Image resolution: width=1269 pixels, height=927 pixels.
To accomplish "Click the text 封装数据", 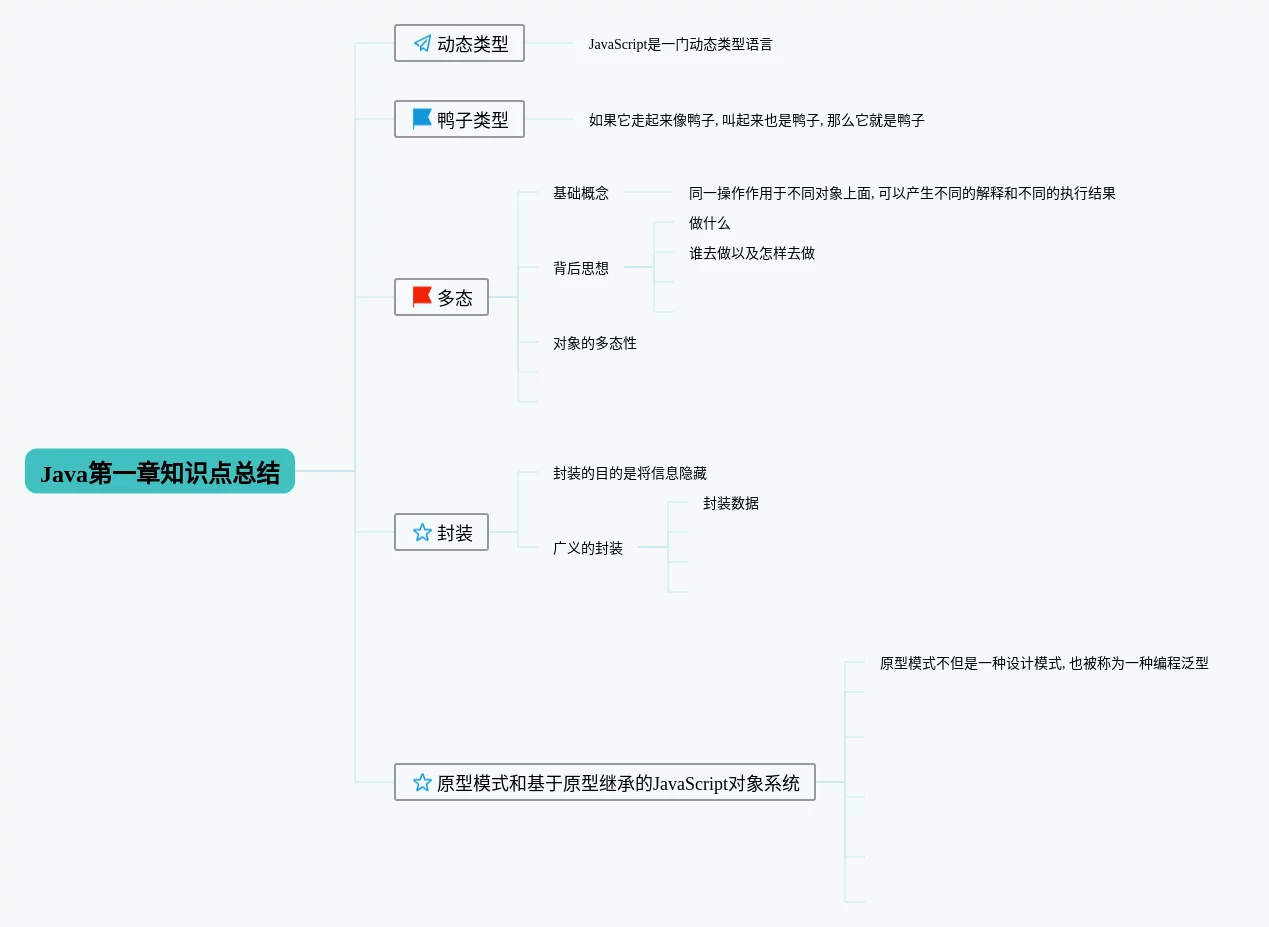I will click(x=731, y=503).
